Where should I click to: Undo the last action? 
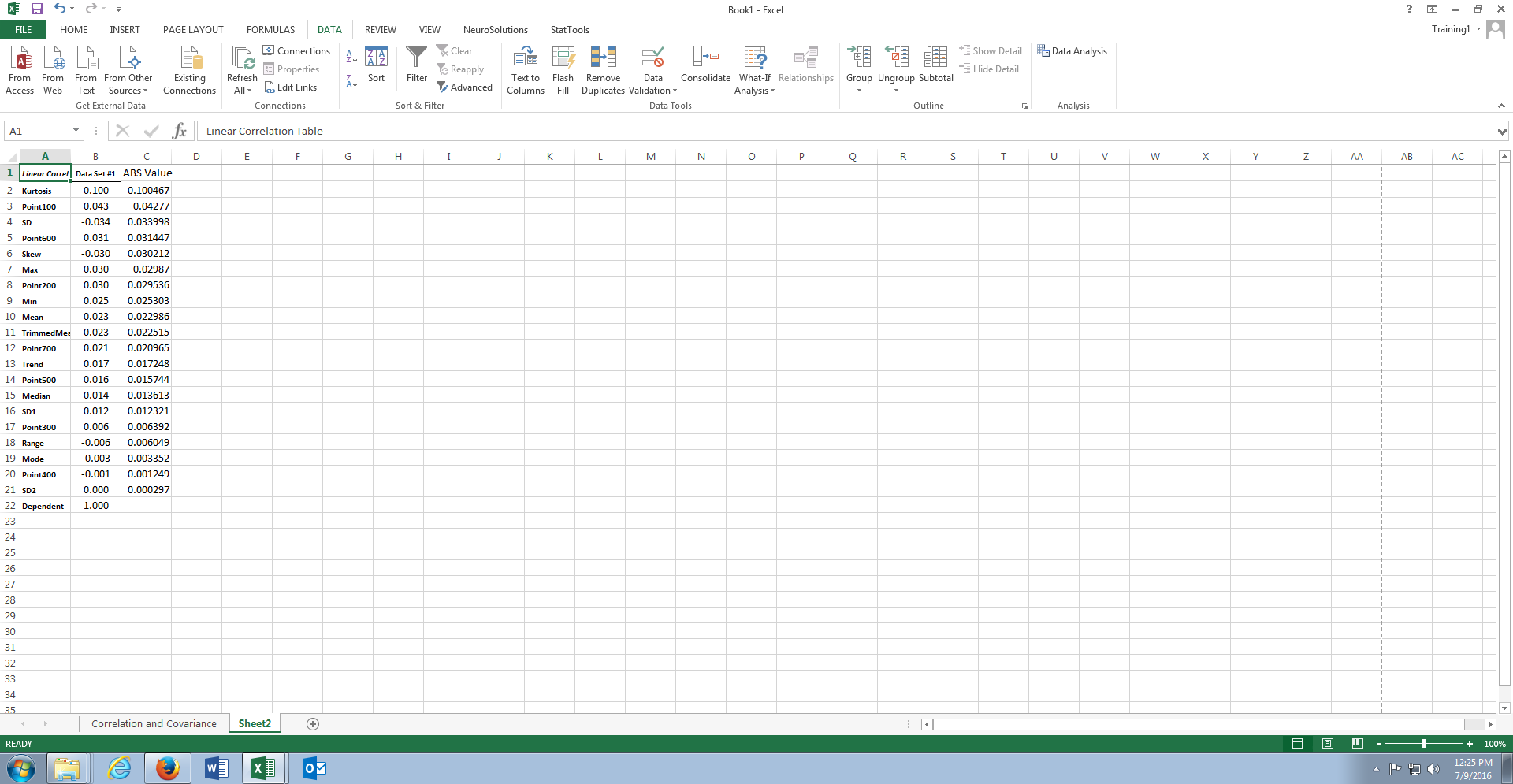59,9
